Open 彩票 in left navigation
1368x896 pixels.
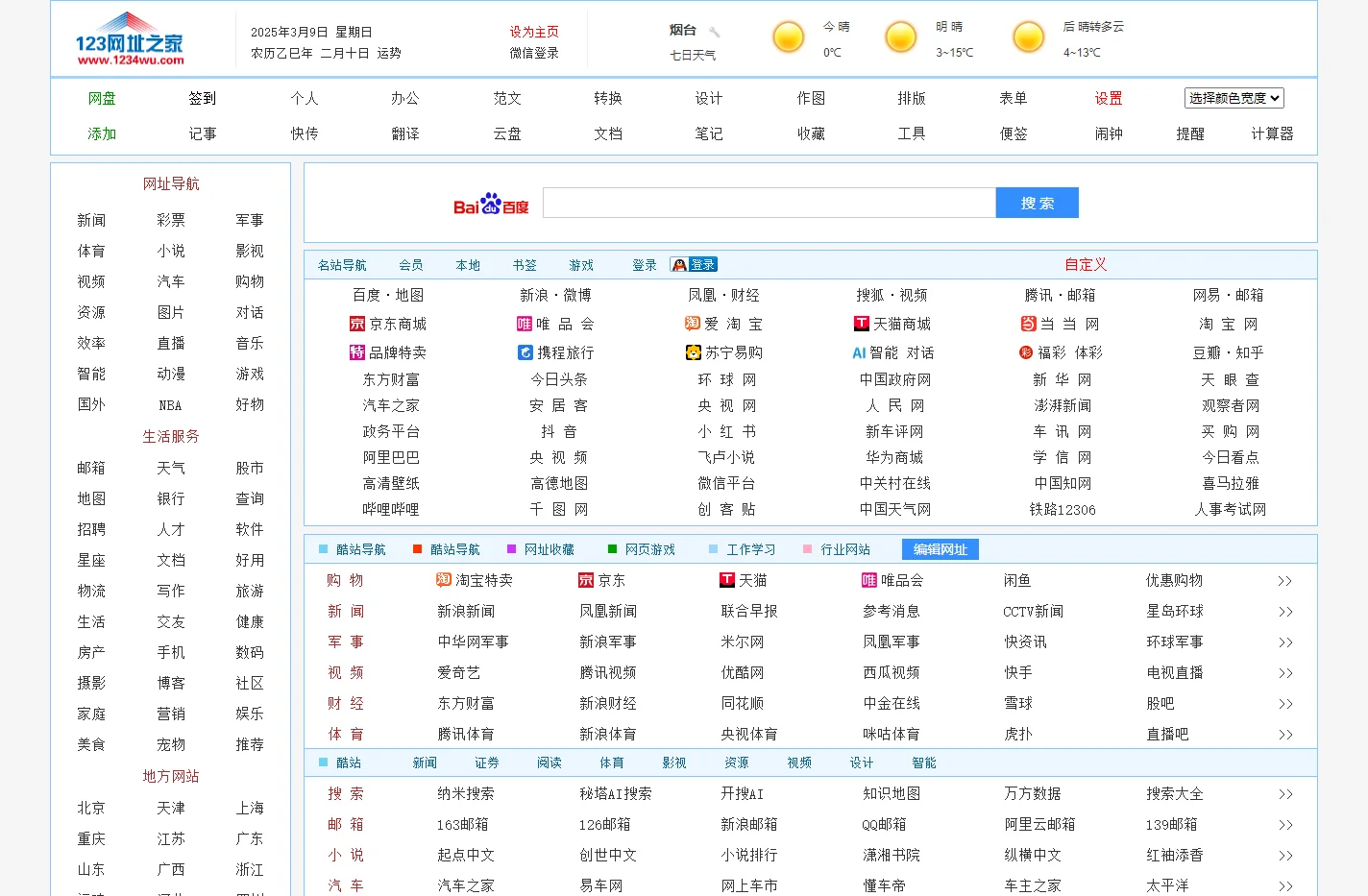click(171, 220)
